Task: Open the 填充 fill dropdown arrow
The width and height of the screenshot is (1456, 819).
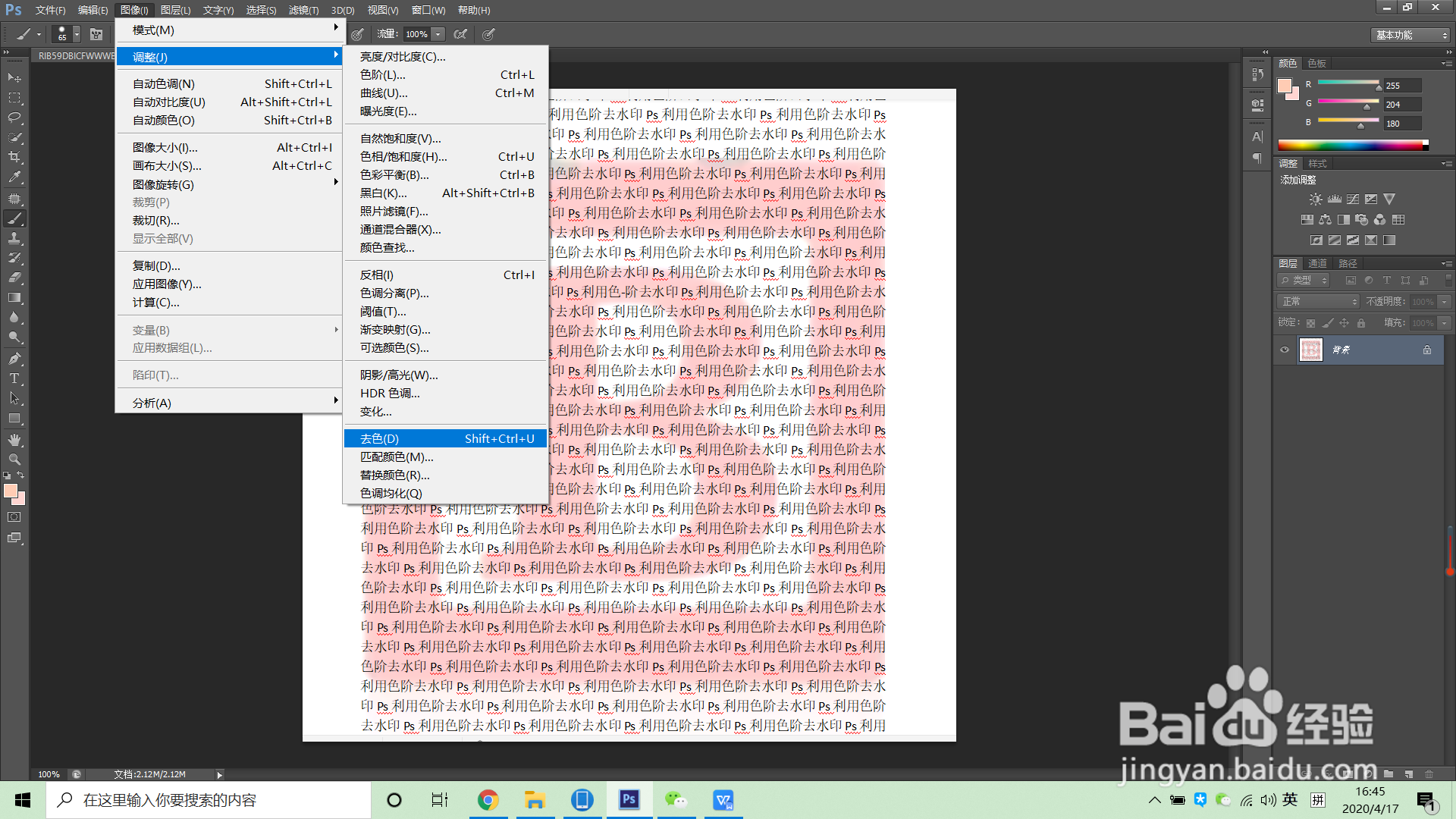Action: coord(1445,323)
